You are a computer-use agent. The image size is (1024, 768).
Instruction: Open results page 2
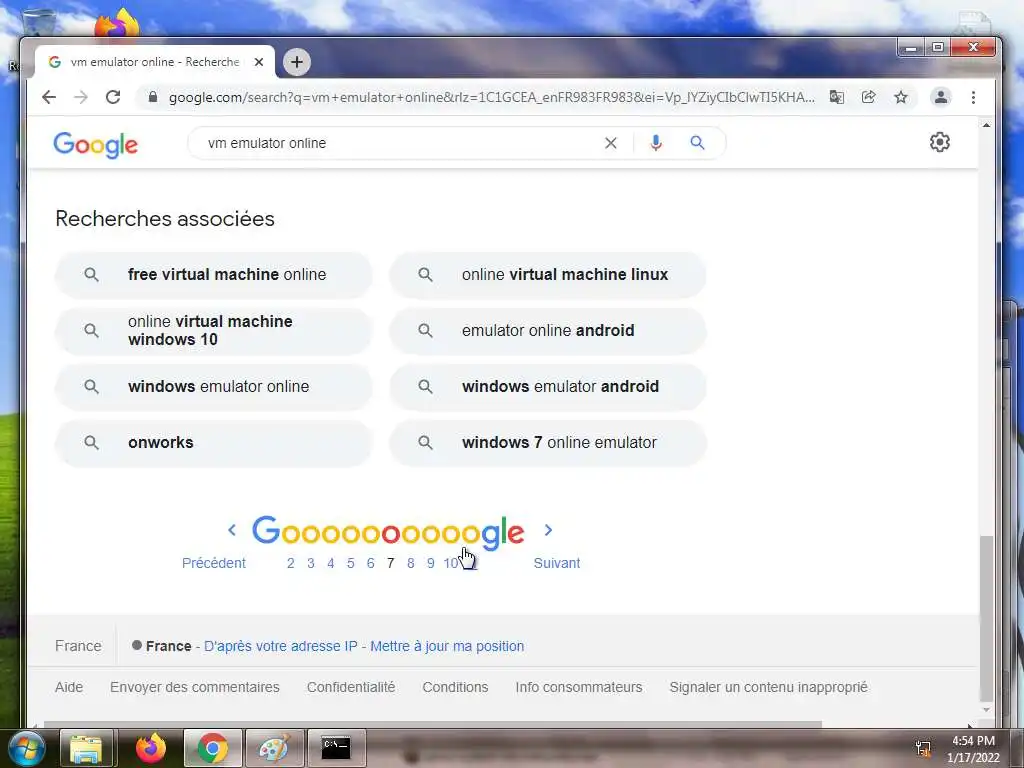coord(291,563)
